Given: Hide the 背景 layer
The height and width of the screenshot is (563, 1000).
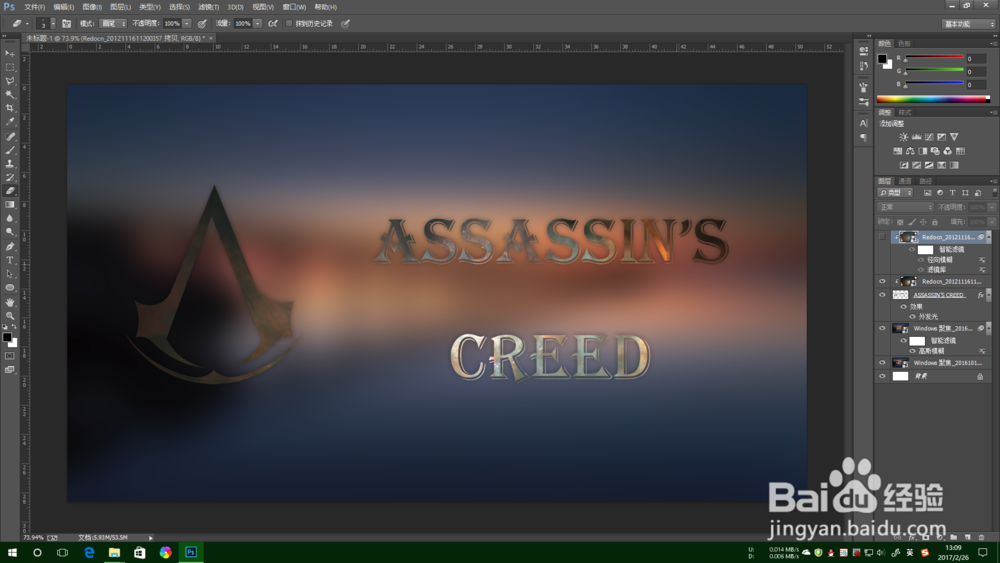Looking at the screenshot, I should [x=882, y=376].
